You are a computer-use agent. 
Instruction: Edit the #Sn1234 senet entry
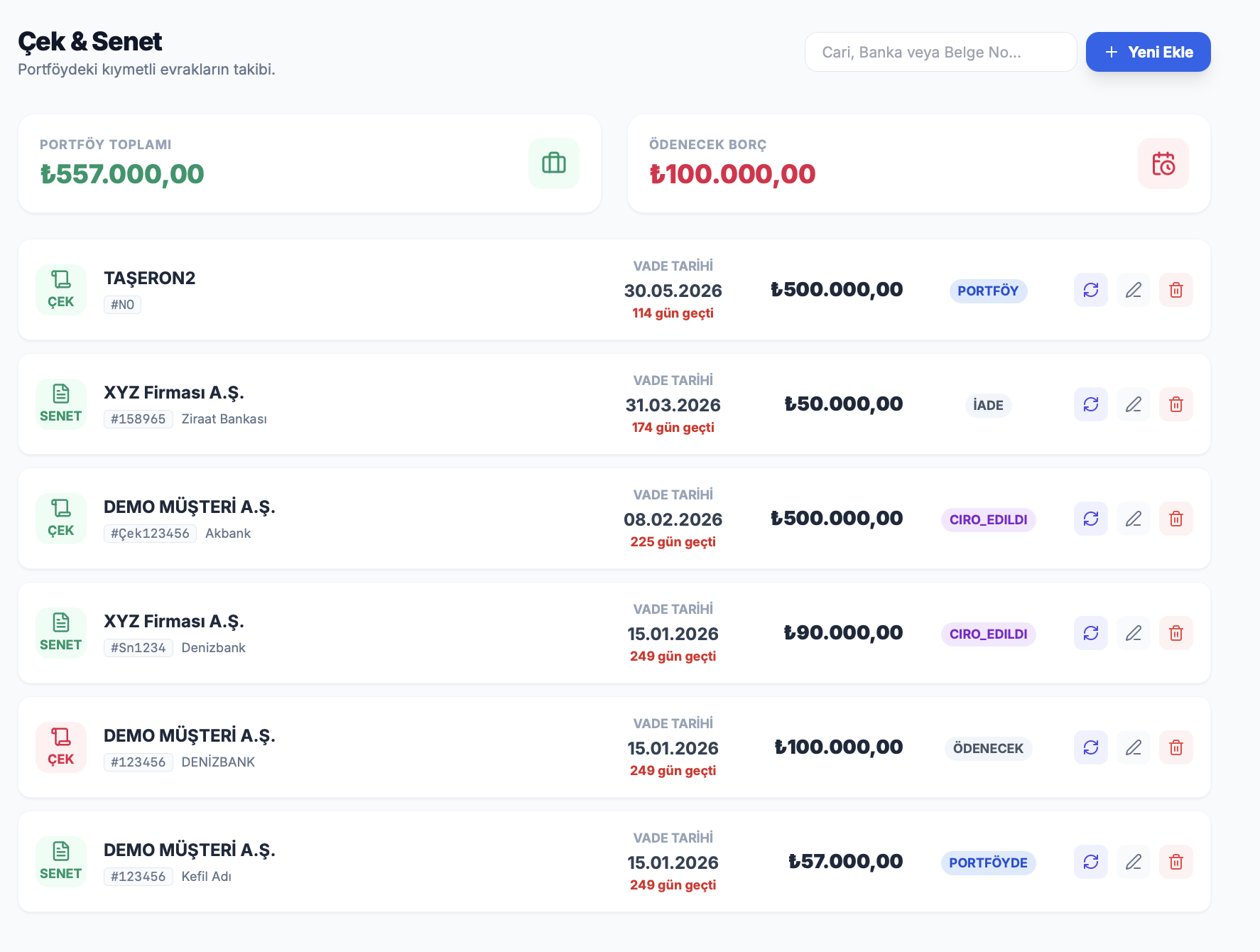pyautogui.click(x=1133, y=633)
